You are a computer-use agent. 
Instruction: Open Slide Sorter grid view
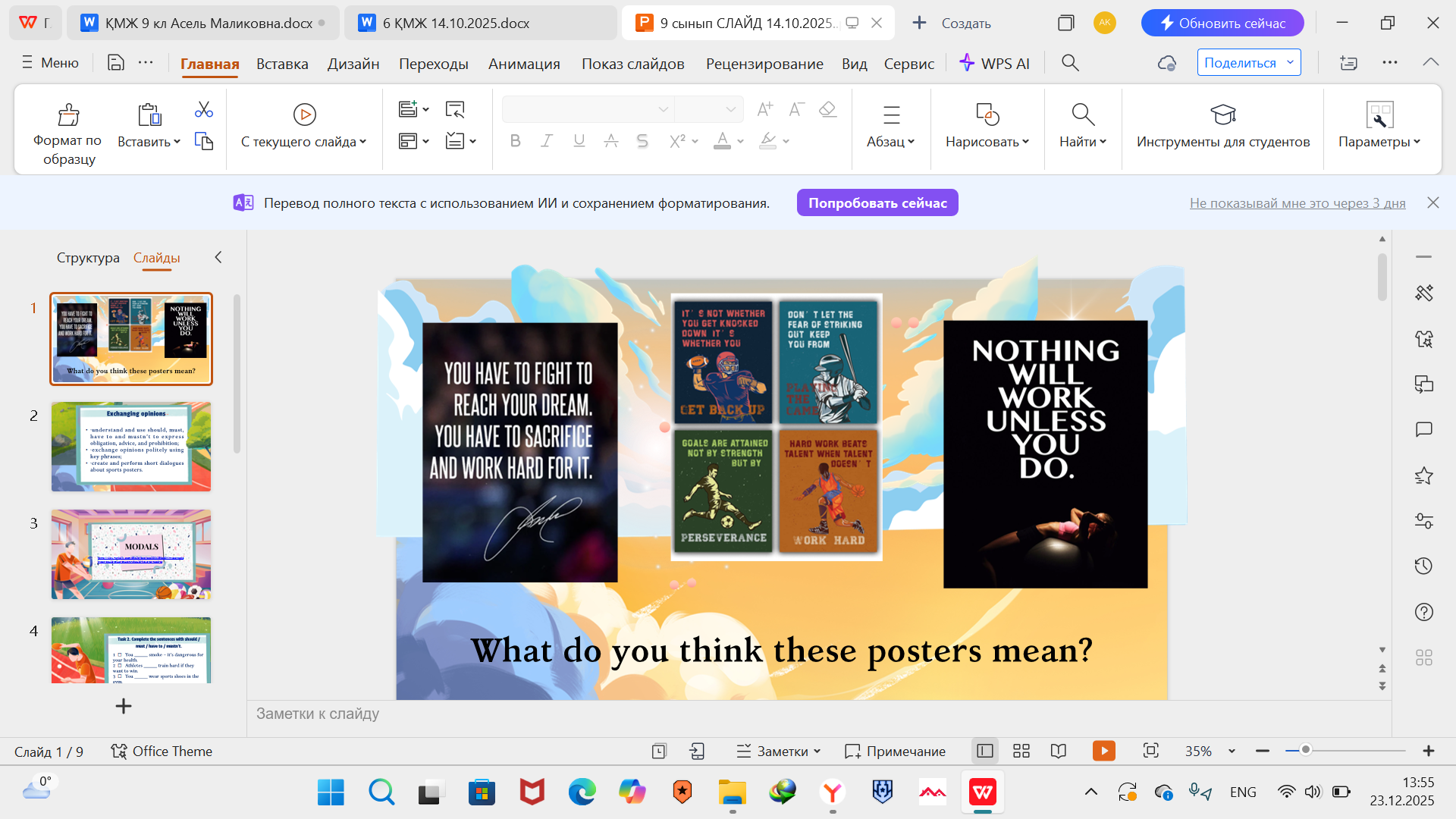1021,751
